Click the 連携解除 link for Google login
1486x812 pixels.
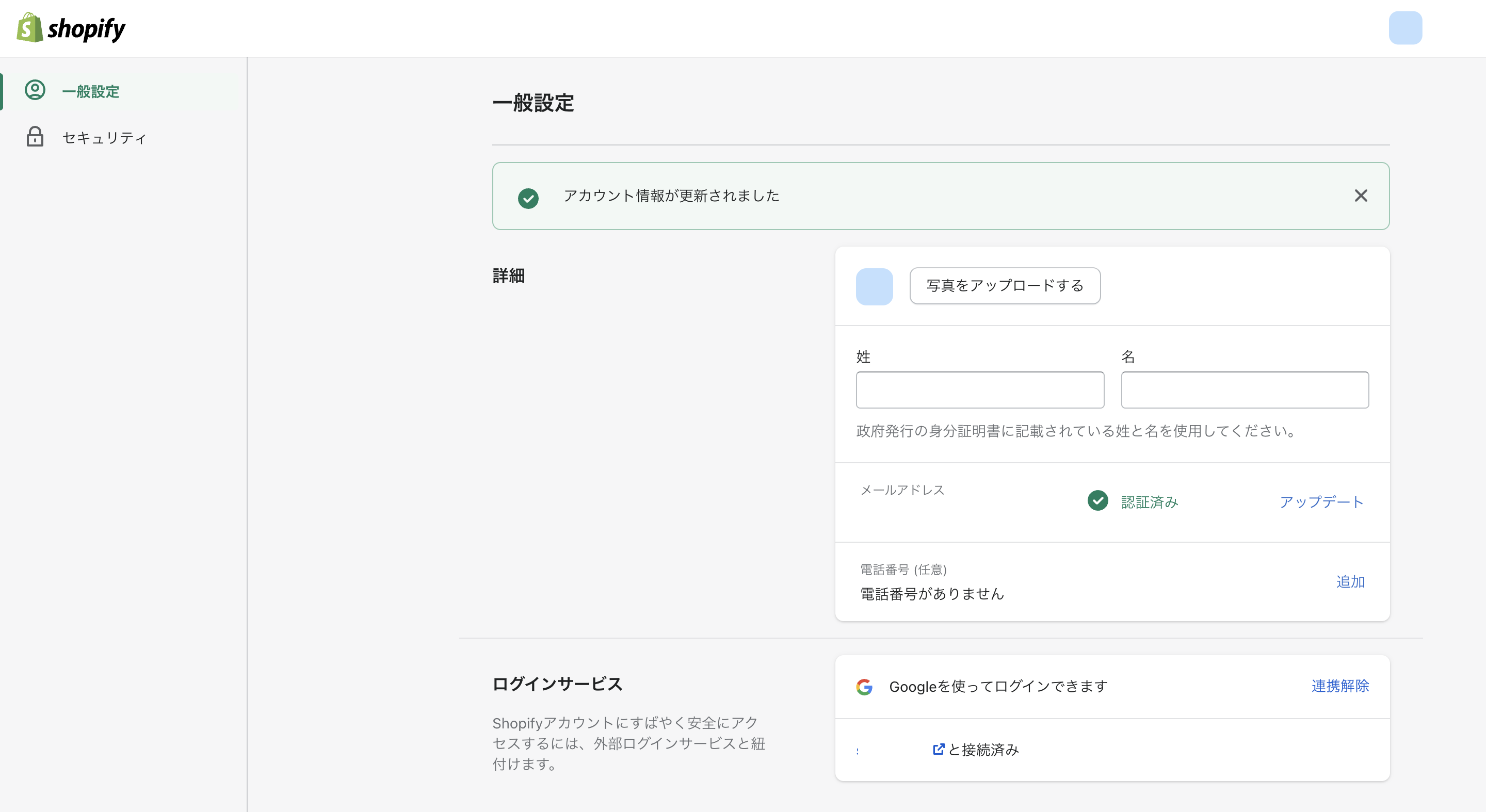click(x=1339, y=686)
